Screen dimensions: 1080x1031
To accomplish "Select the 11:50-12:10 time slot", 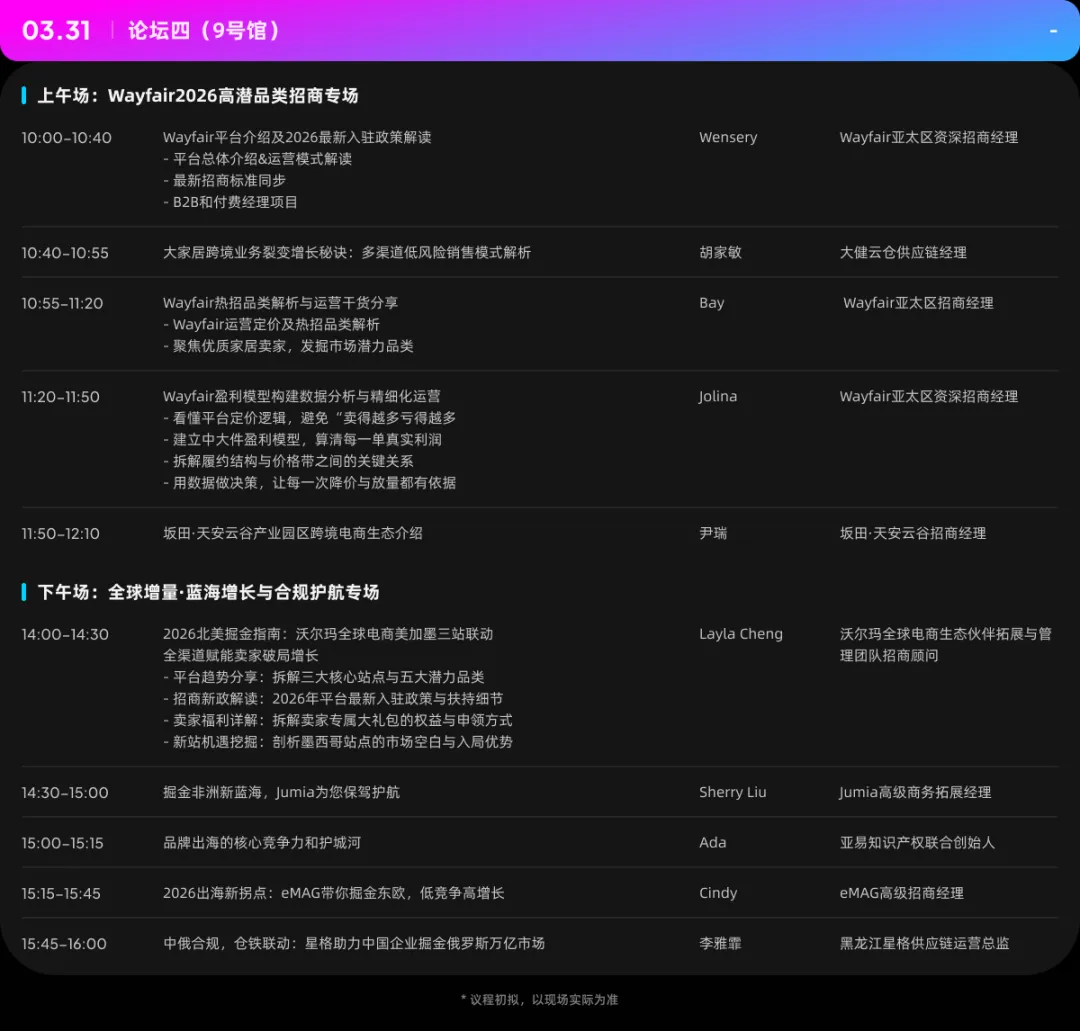I will coord(61,534).
